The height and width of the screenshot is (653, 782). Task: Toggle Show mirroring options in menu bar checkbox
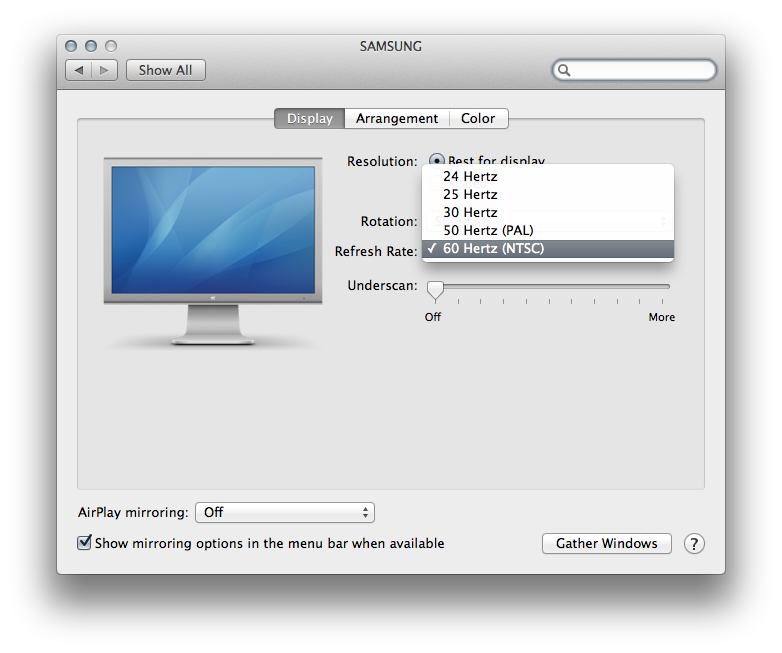tap(85, 543)
